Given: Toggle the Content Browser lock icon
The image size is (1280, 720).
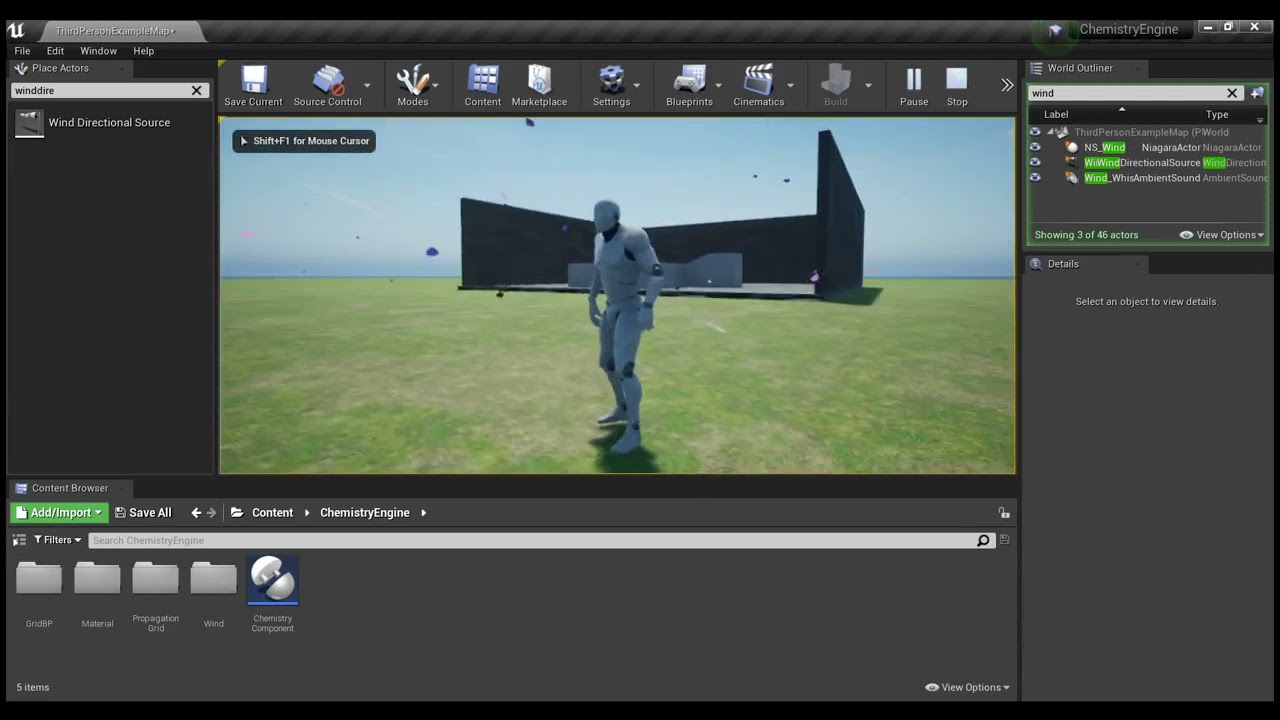Looking at the screenshot, I should [1003, 512].
